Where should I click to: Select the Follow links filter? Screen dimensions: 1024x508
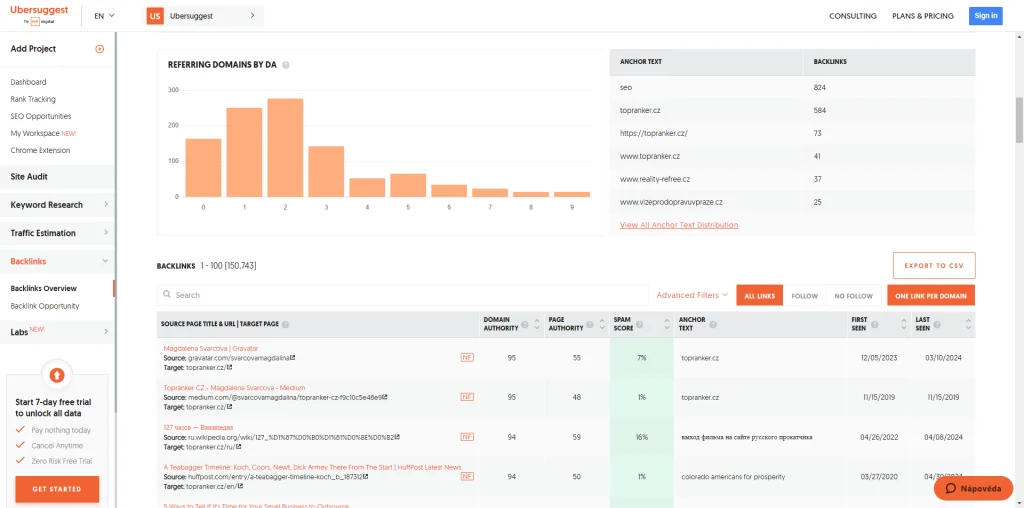(804, 295)
